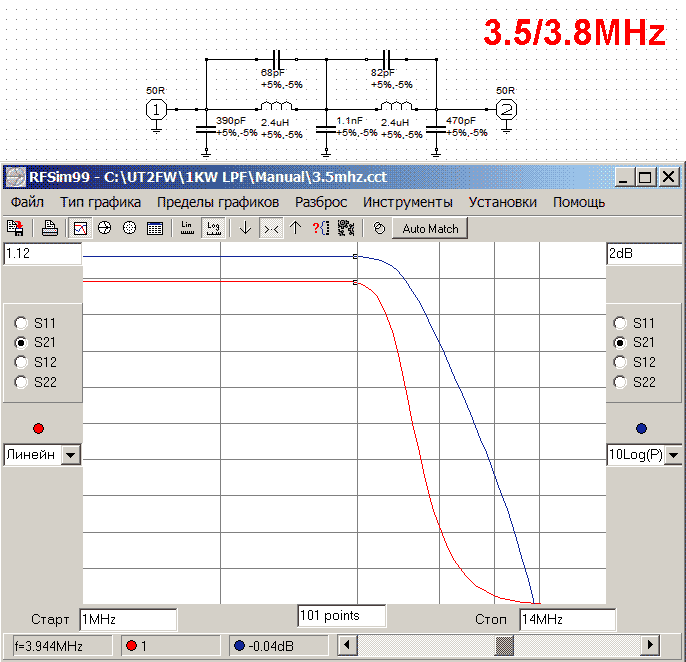
Task: Click the blue trace color dot
Action: [x=641, y=428]
